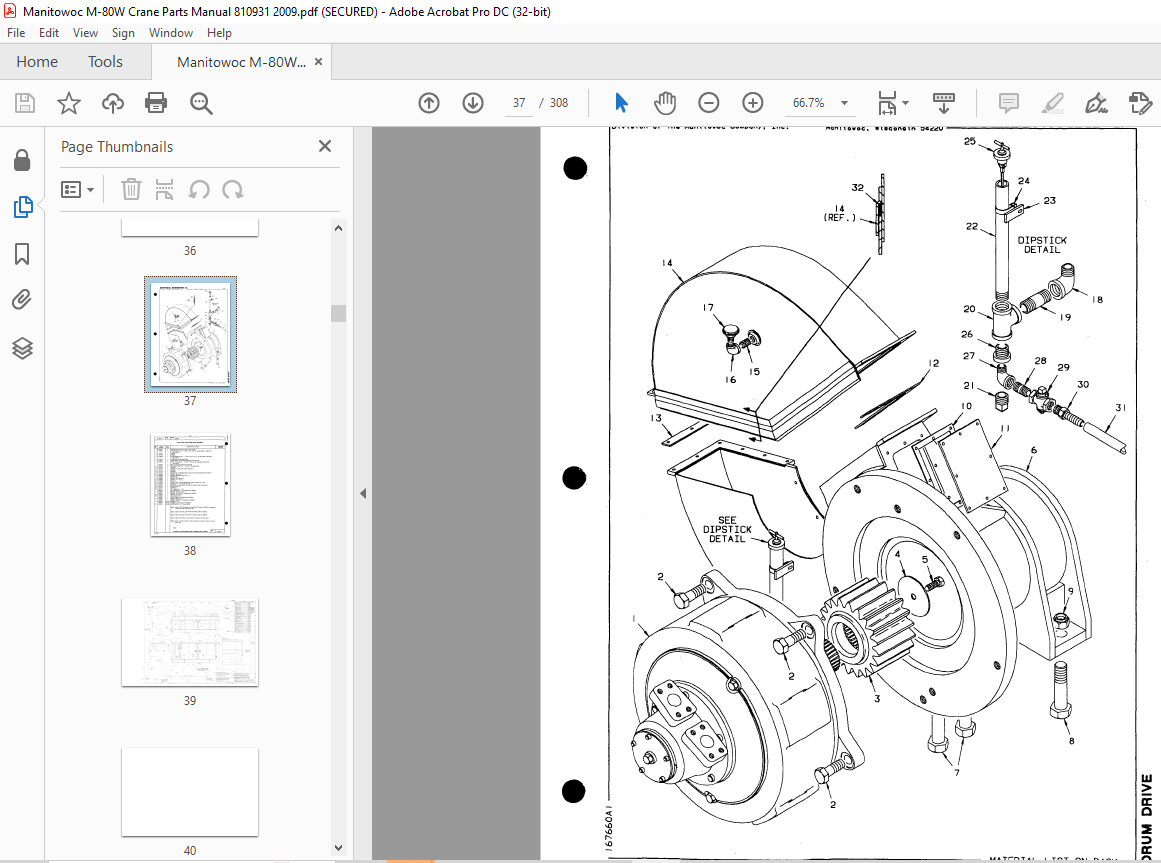Select page 38 thumbnail
This screenshot has height=863, width=1161.
(x=190, y=485)
